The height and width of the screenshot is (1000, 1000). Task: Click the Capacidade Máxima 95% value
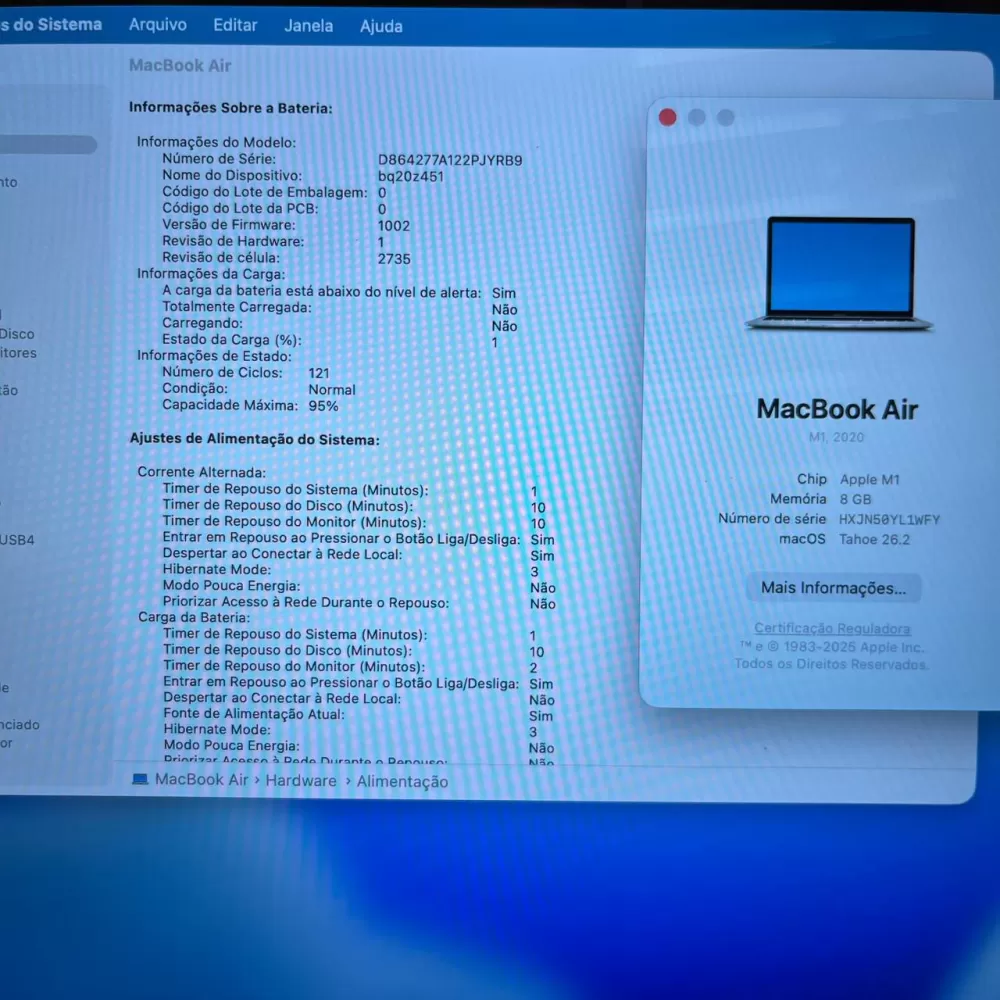click(323, 406)
